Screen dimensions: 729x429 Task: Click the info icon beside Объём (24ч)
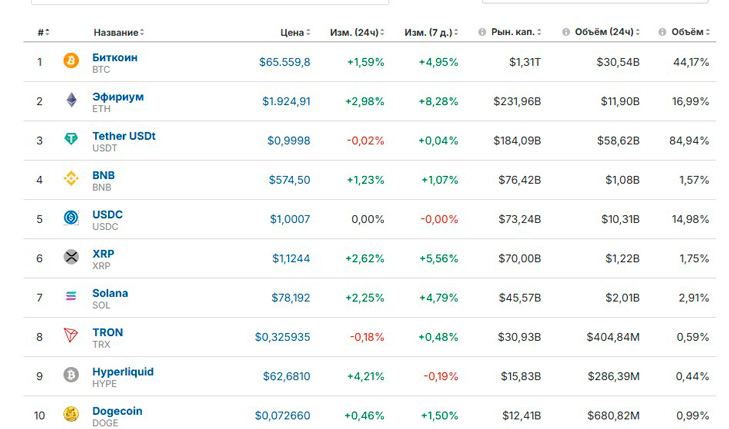(x=566, y=32)
